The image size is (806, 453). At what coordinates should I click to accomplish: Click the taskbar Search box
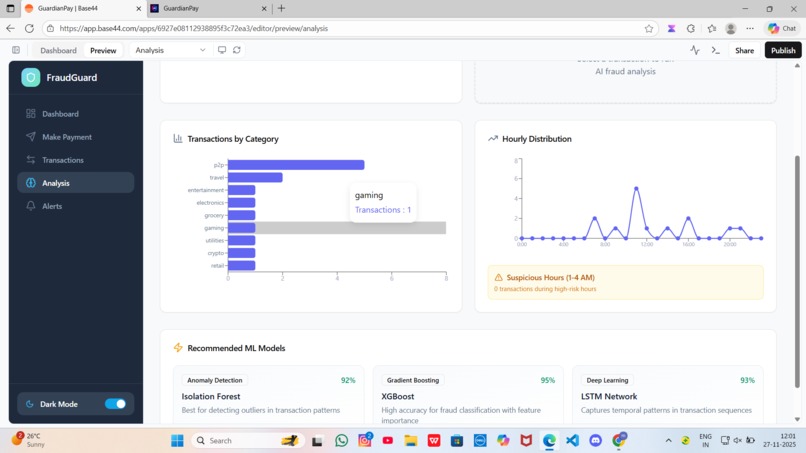pyautogui.click(x=248, y=441)
